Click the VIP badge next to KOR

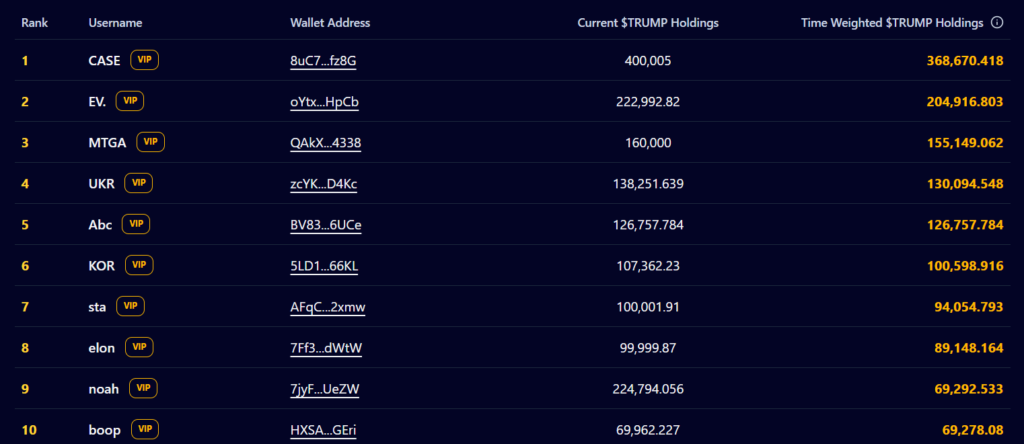[x=139, y=266]
